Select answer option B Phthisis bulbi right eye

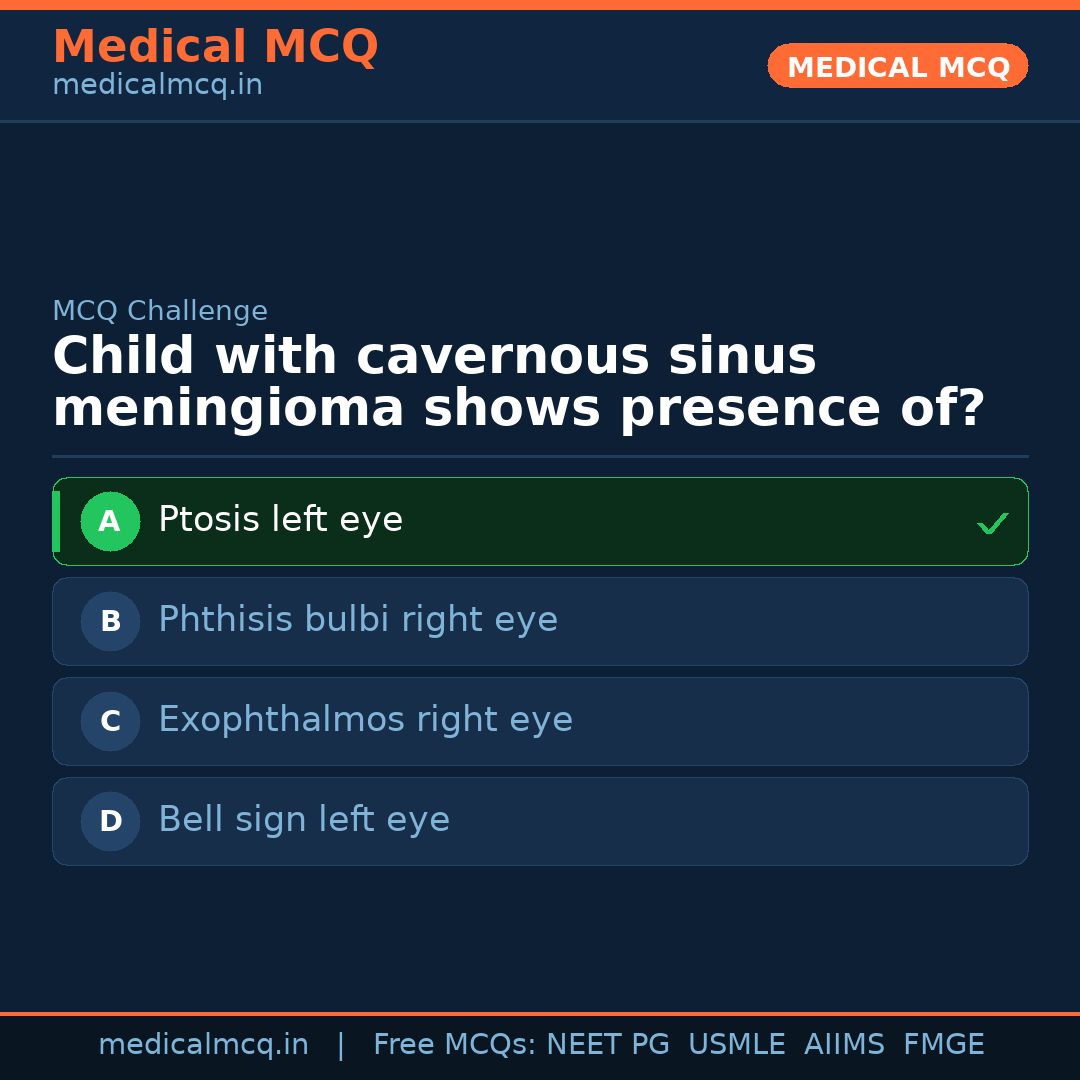pos(540,621)
